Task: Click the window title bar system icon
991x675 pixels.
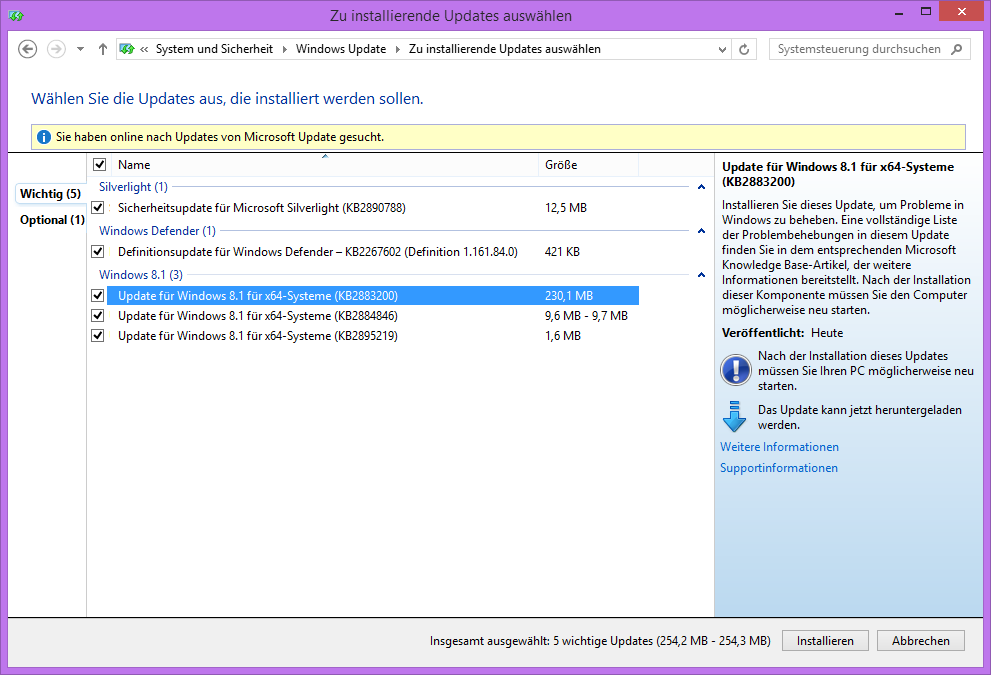Action: tap(16, 15)
